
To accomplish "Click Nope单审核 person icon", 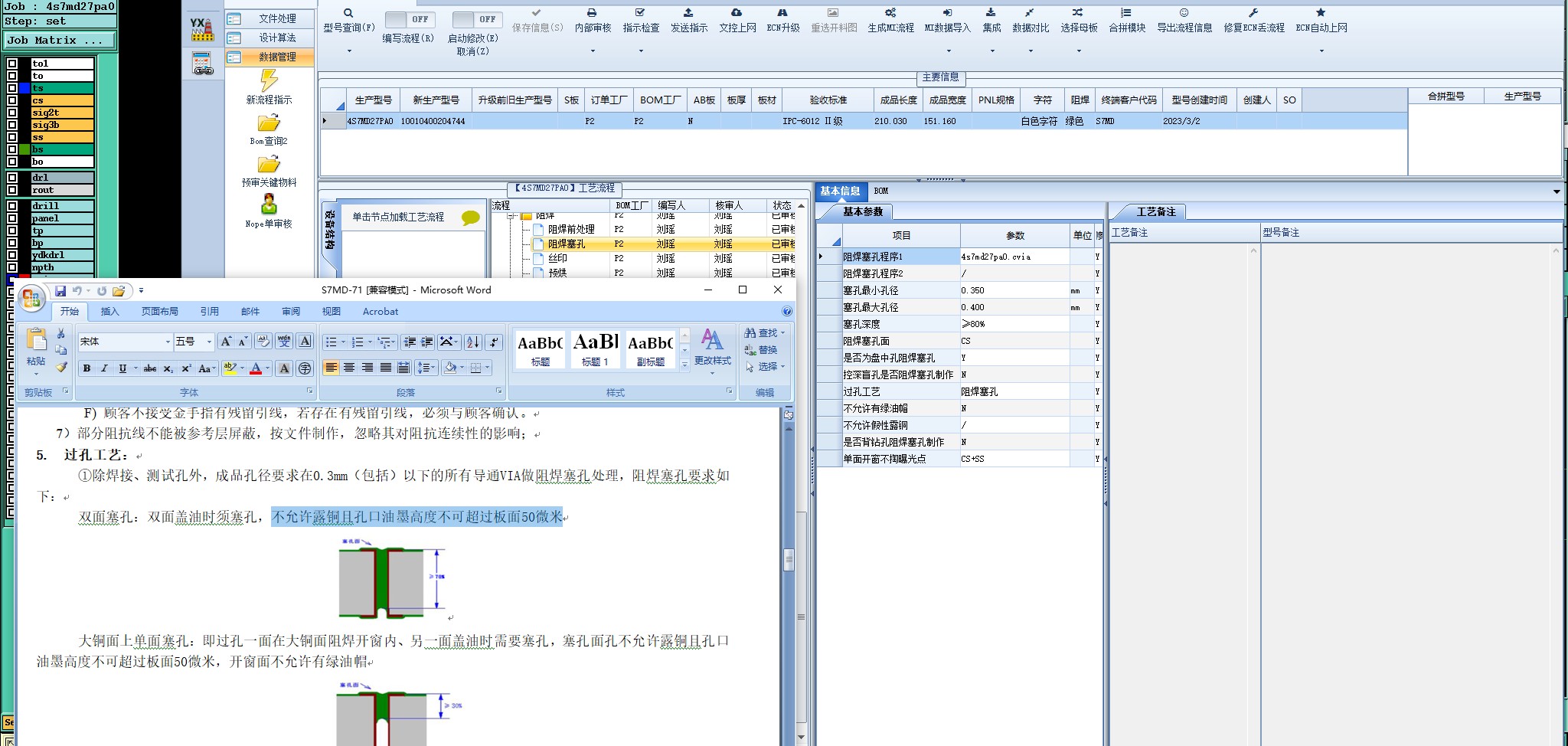I will click(269, 204).
